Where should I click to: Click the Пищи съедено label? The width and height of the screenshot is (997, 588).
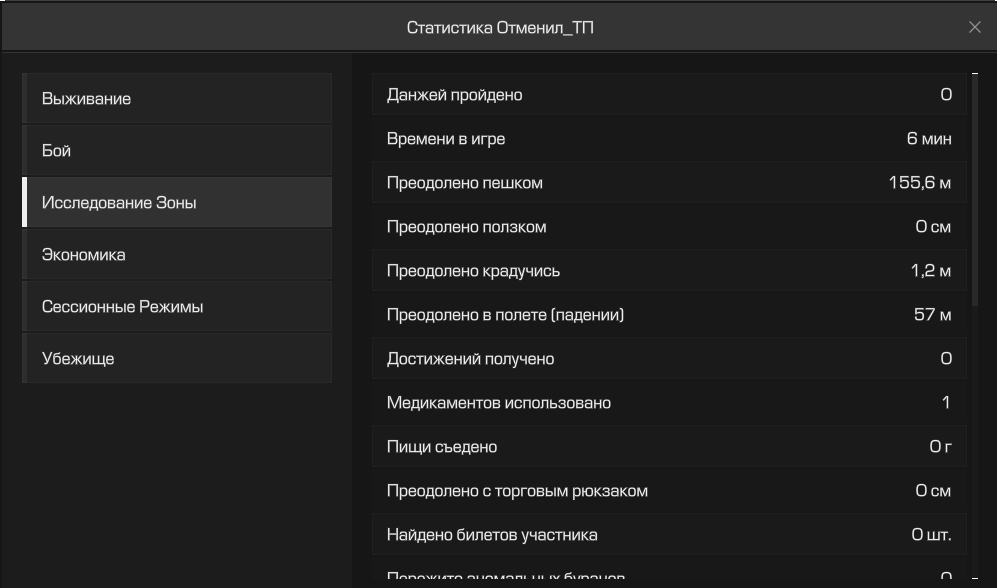click(442, 447)
